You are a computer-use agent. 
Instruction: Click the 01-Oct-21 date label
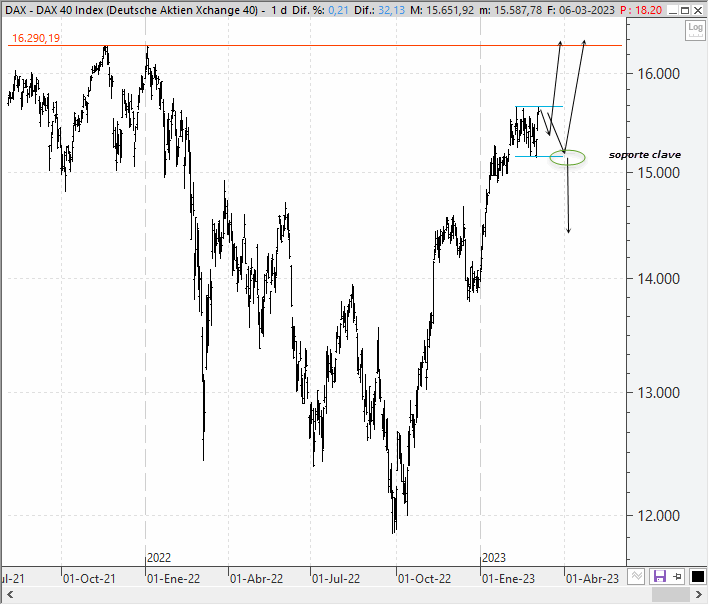(x=89, y=578)
